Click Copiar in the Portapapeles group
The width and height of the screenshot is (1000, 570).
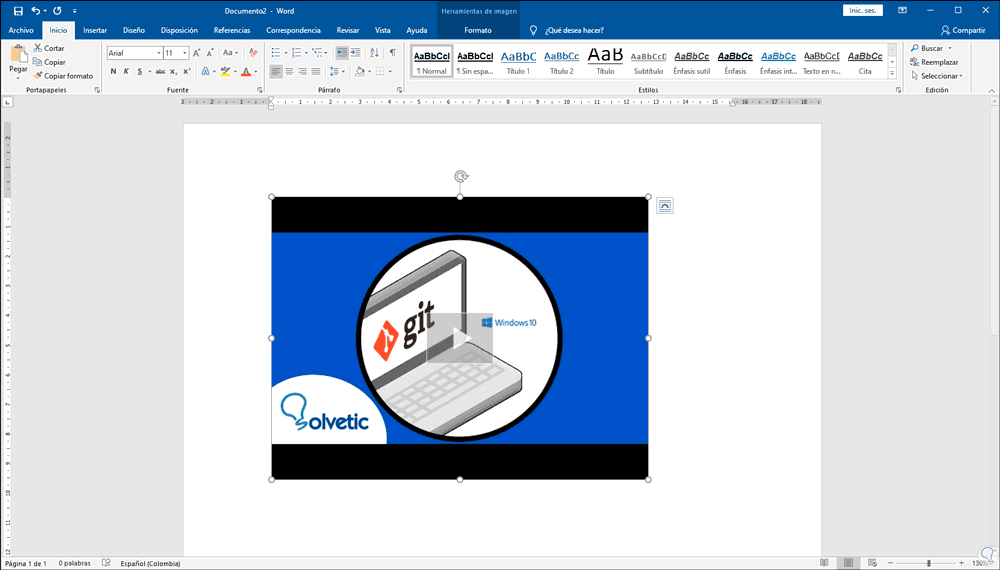tap(49, 62)
